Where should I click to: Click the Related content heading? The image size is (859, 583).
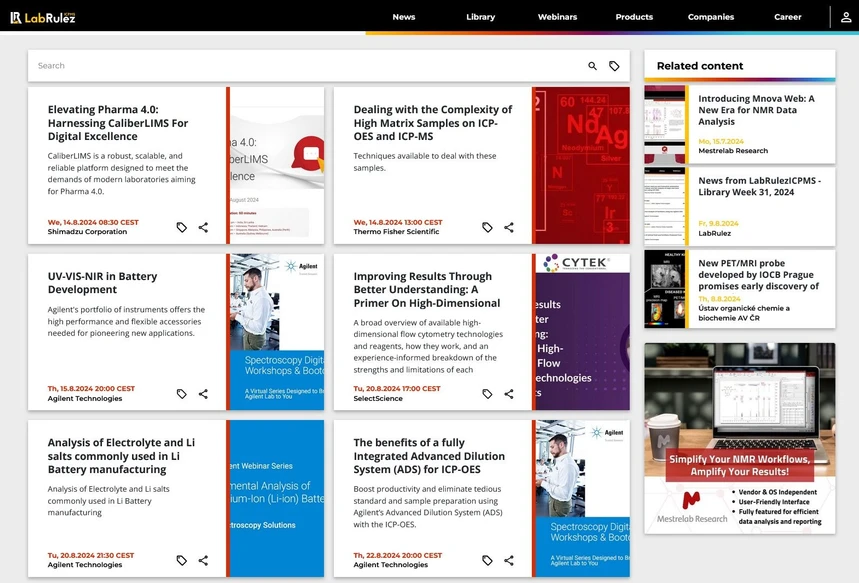[700, 66]
